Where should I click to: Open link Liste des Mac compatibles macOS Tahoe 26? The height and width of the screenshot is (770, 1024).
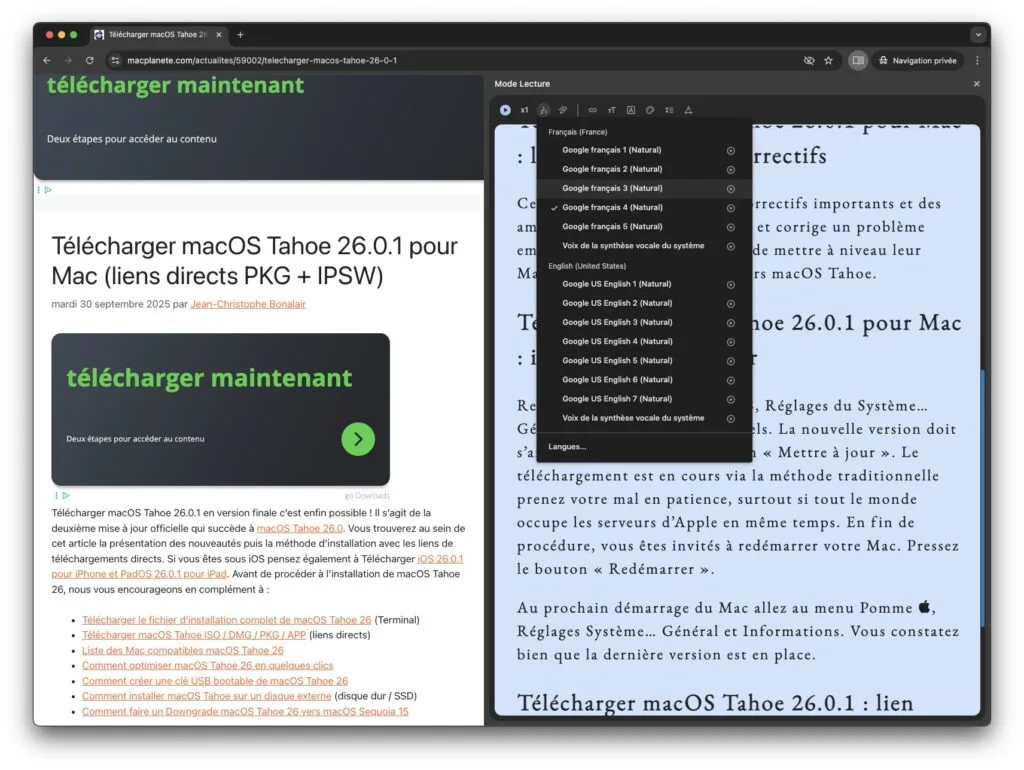182,650
